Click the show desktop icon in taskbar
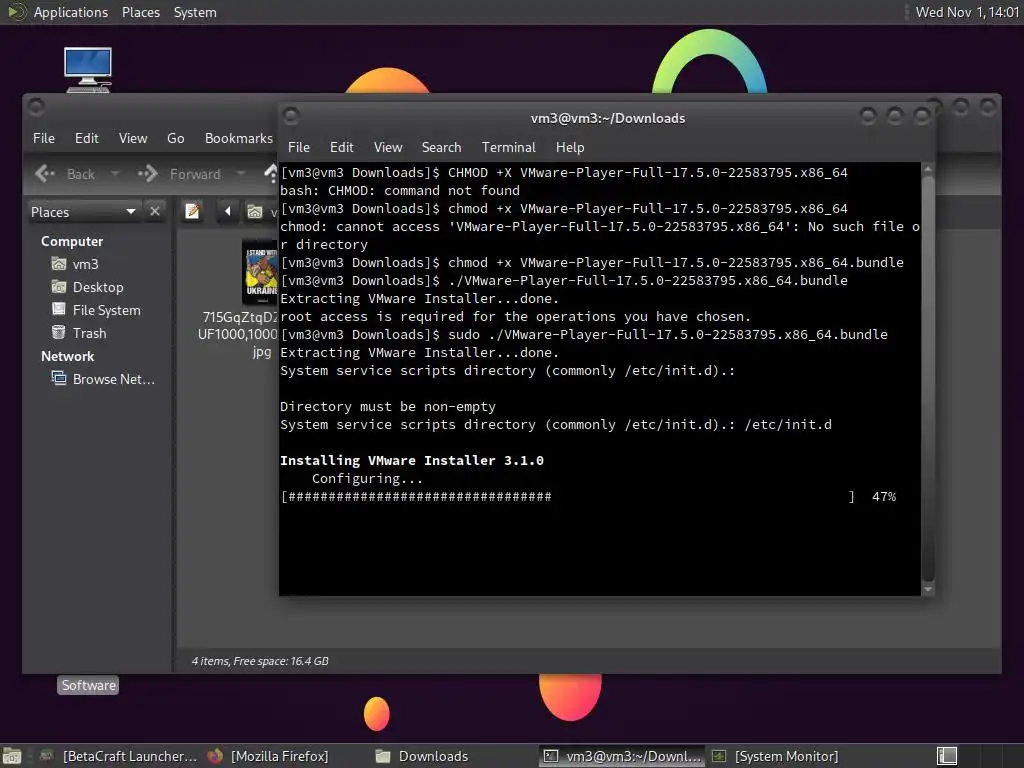 point(12,756)
